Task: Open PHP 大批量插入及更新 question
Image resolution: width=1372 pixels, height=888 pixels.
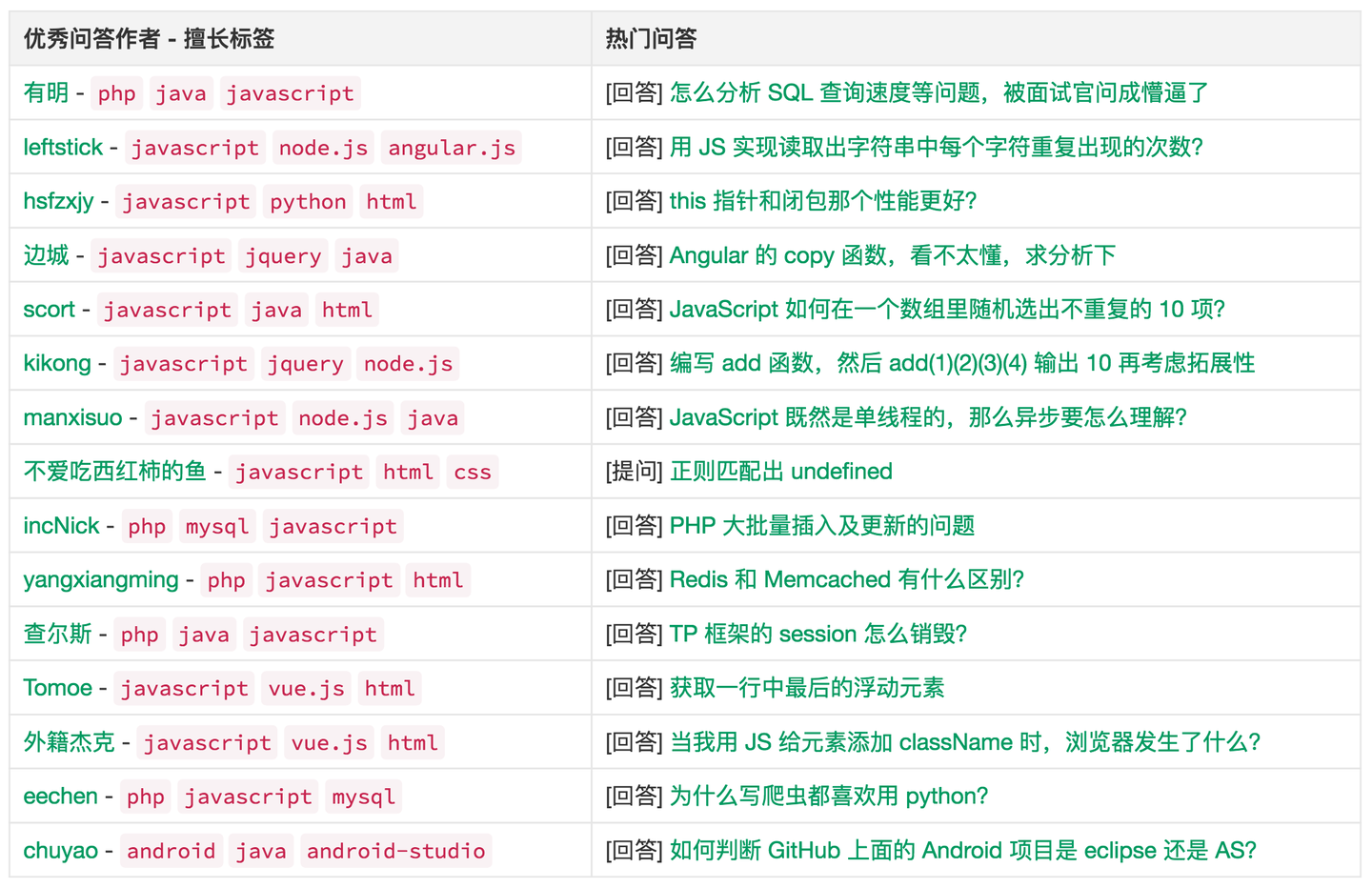Action: [x=821, y=526]
